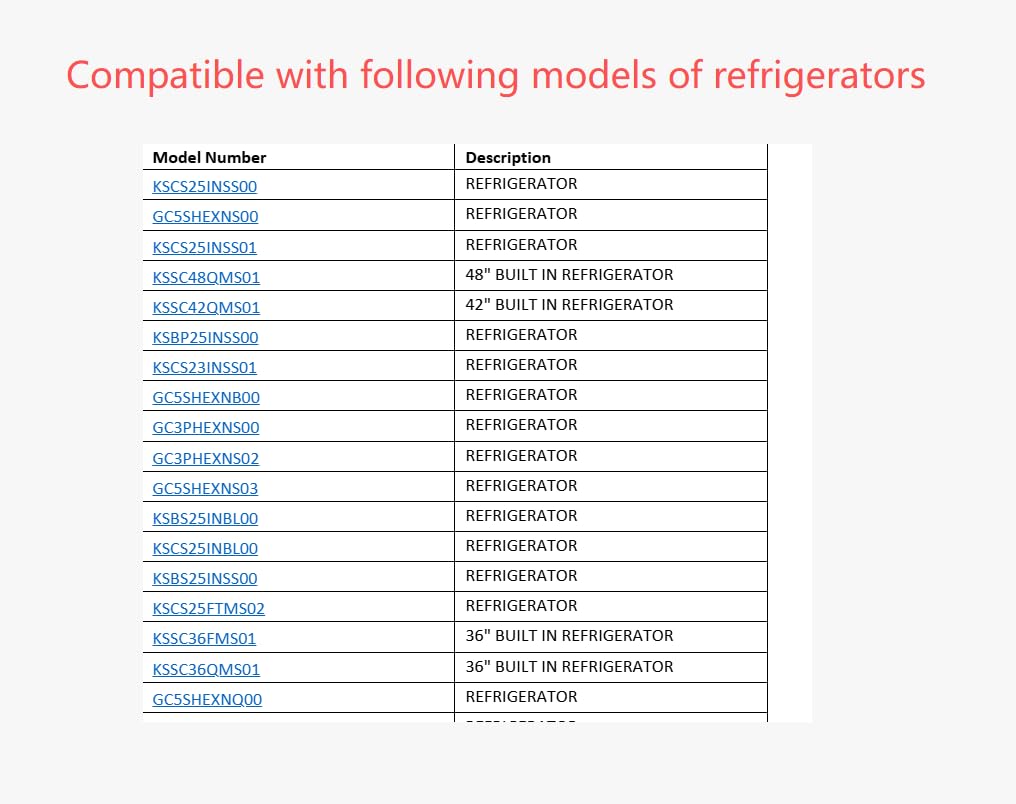The height and width of the screenshot is (804, 1016).
Task: Click the GC5SHEXNS00 model number link
Action: point(205,217)
